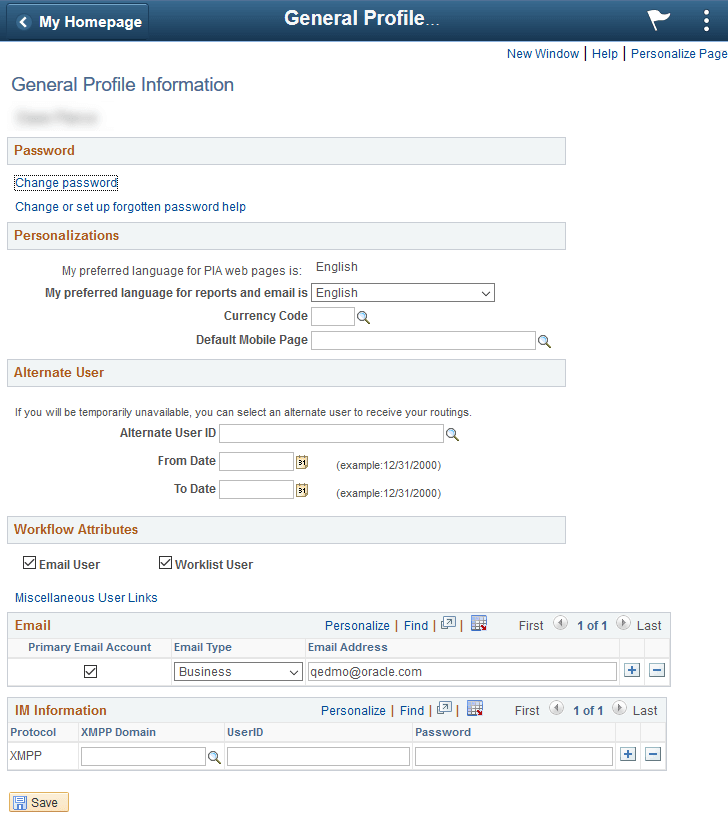Delete the XMPP IM Information row
The width and height of the screenshot is (728, 825).
tap(653, 754)
